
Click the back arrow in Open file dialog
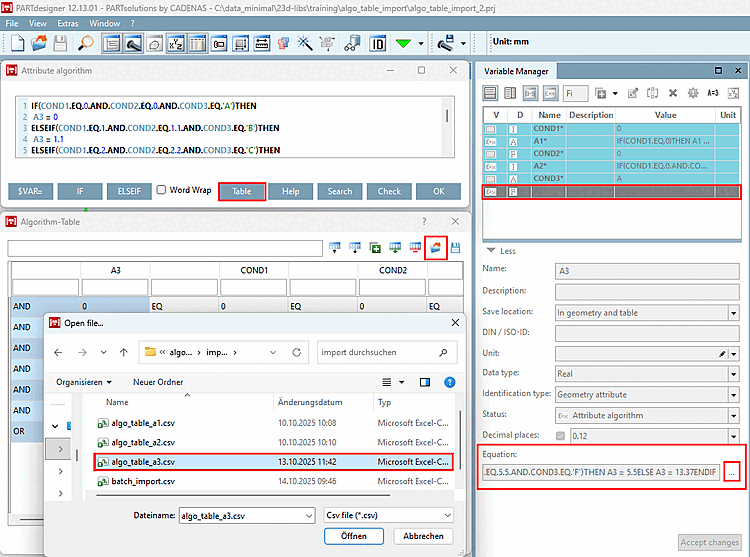[58, 352]
